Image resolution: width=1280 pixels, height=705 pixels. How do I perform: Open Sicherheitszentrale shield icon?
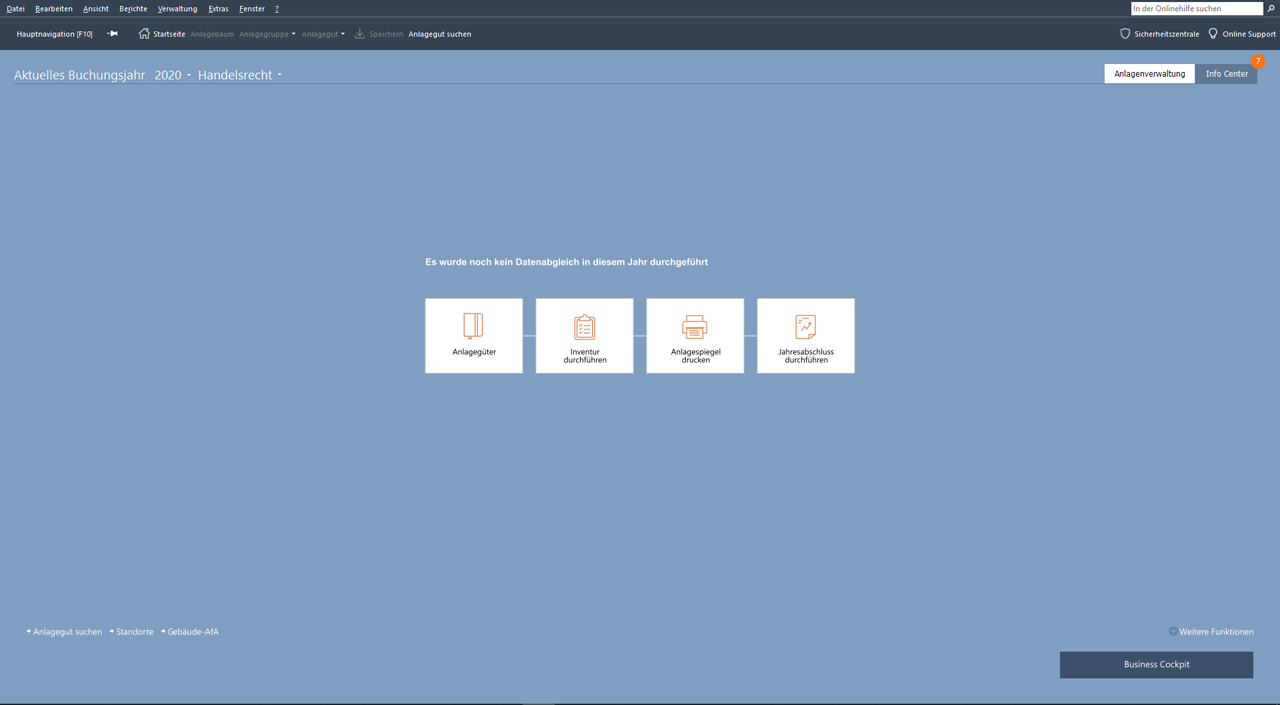1125,34
